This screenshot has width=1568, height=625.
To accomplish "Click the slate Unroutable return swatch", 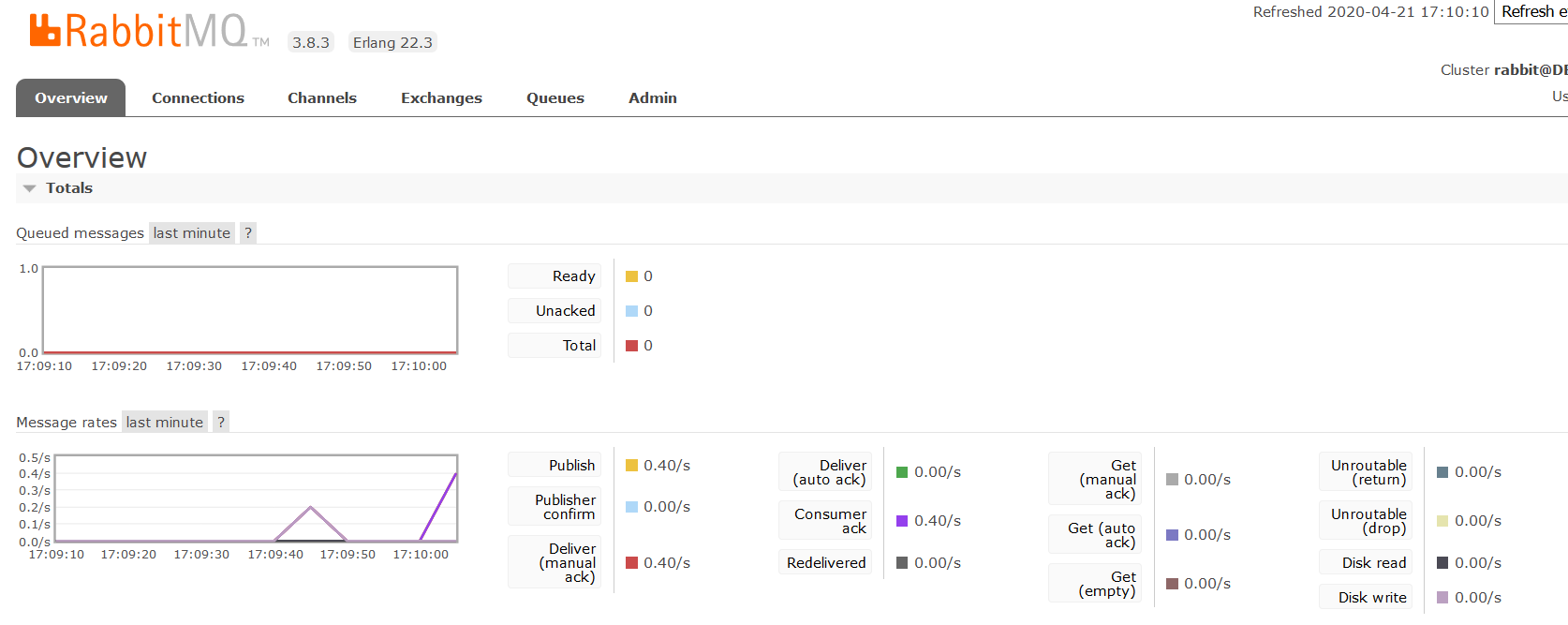I will point(1442,472).
